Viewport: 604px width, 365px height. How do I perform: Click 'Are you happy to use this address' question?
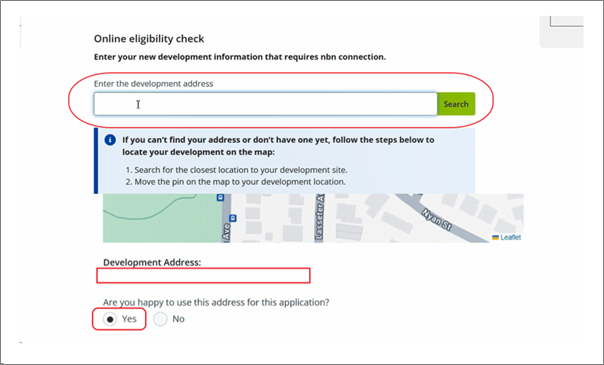(216, 302)
